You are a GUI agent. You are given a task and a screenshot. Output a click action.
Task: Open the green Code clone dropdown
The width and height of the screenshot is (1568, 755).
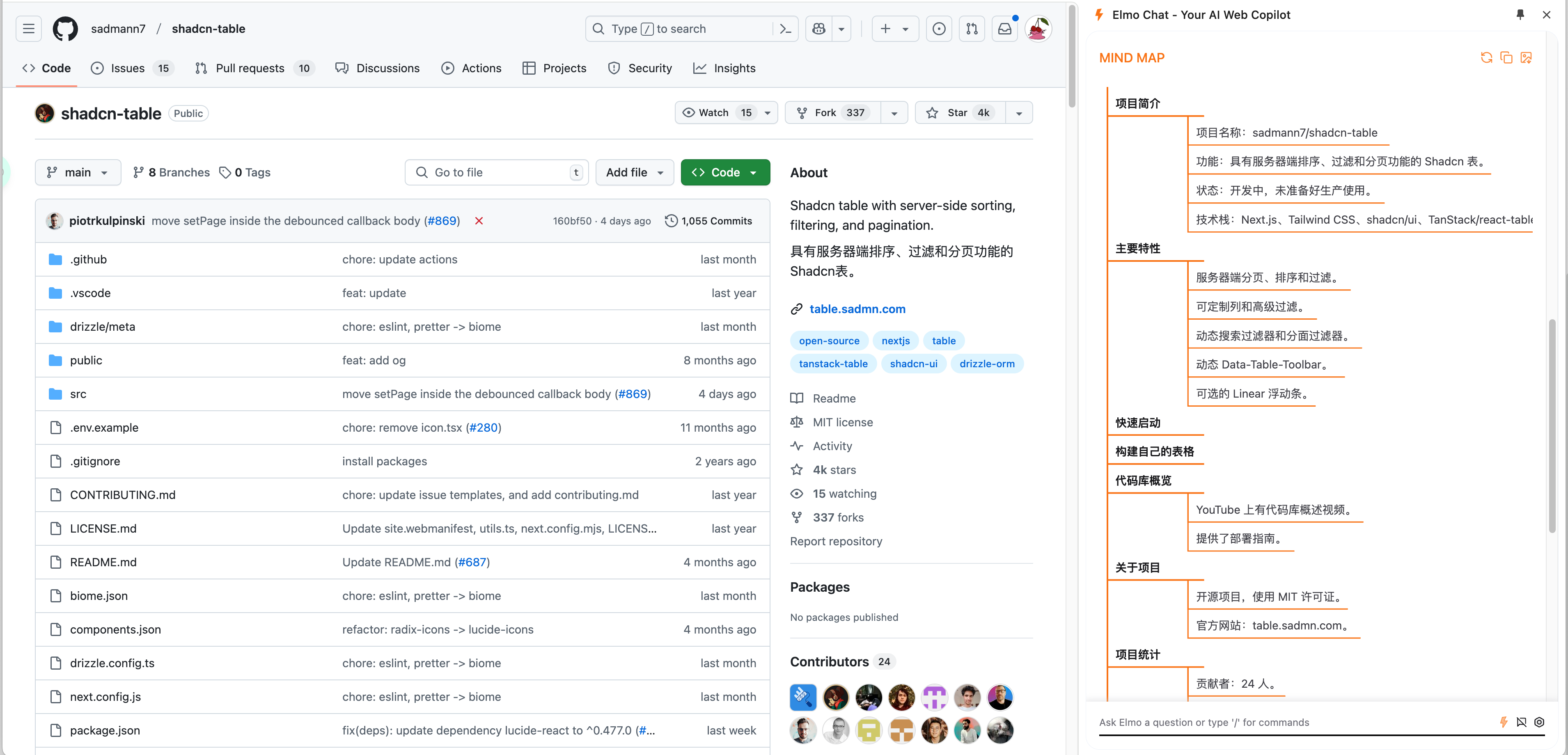coord(725,173)
